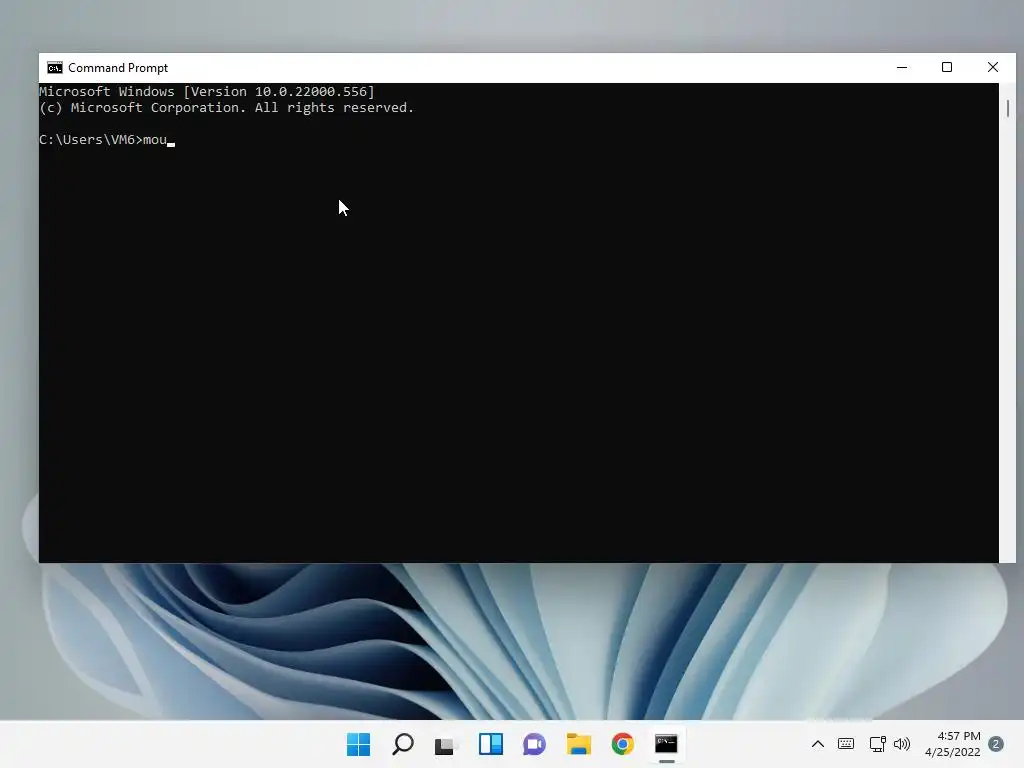Click the Microsoft Windows version text

pyautogui.click(x=206, y=91)
